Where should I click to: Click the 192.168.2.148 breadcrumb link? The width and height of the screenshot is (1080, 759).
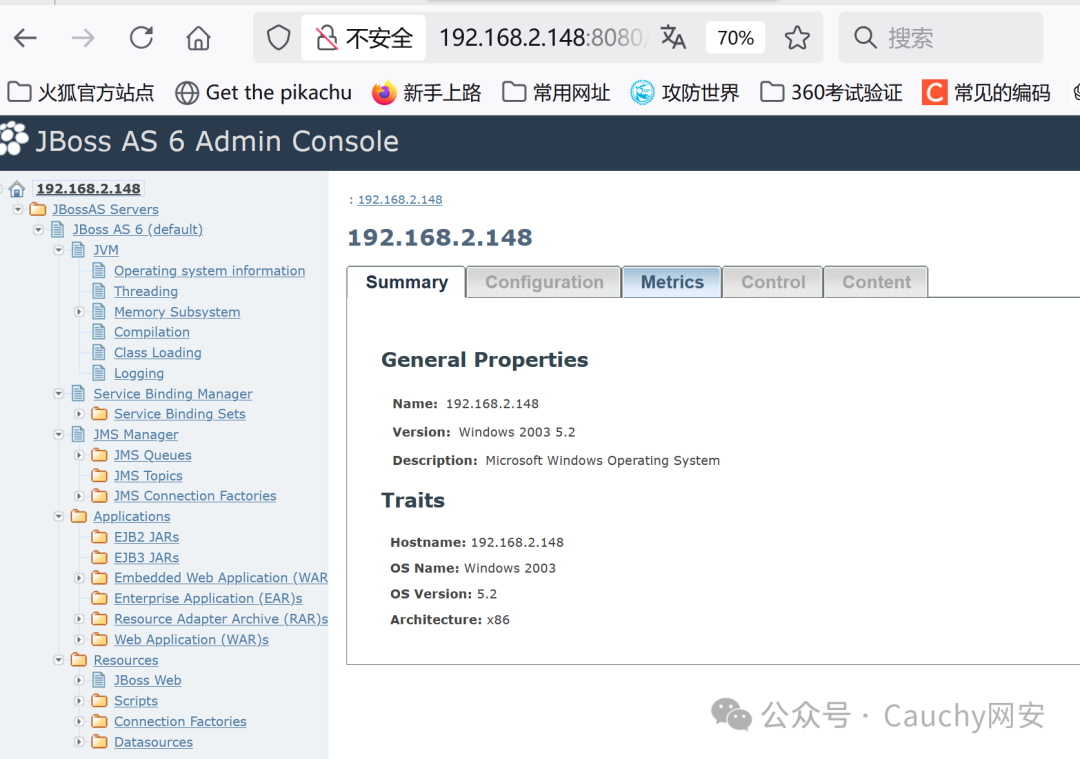click(x=400, y=200)
